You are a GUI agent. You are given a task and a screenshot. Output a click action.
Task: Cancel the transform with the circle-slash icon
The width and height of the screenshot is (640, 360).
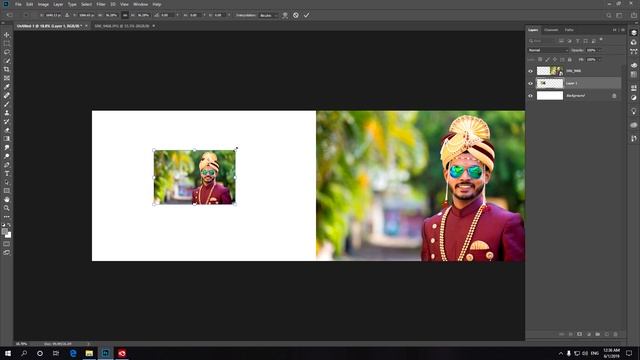296,15
